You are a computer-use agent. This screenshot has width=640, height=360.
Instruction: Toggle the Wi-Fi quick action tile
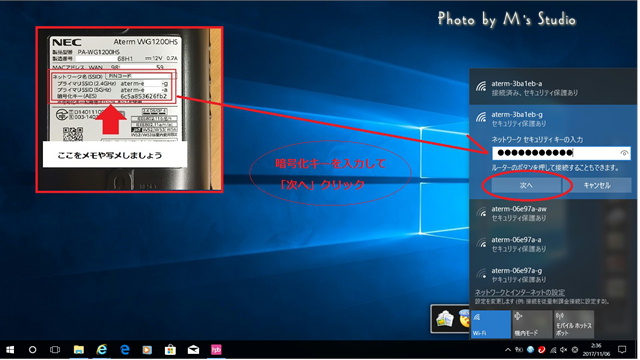pyautogui.click(x=491, y=324)
